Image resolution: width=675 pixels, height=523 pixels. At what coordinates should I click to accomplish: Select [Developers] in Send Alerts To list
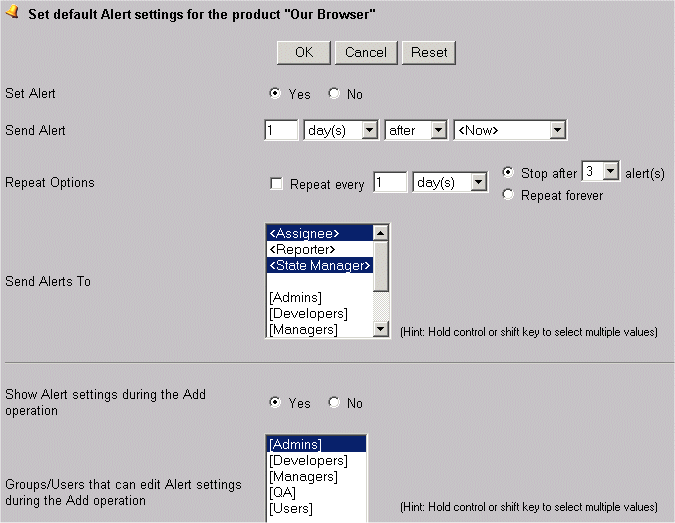(308, 314)
